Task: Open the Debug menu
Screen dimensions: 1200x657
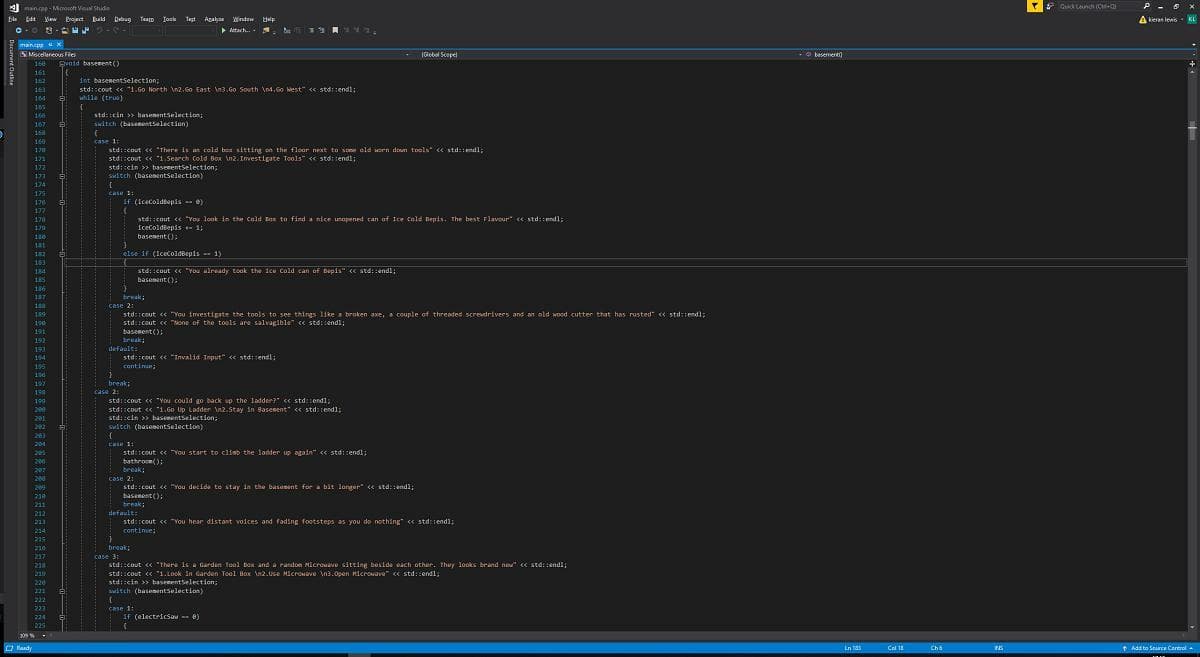Action: [123, 19]
